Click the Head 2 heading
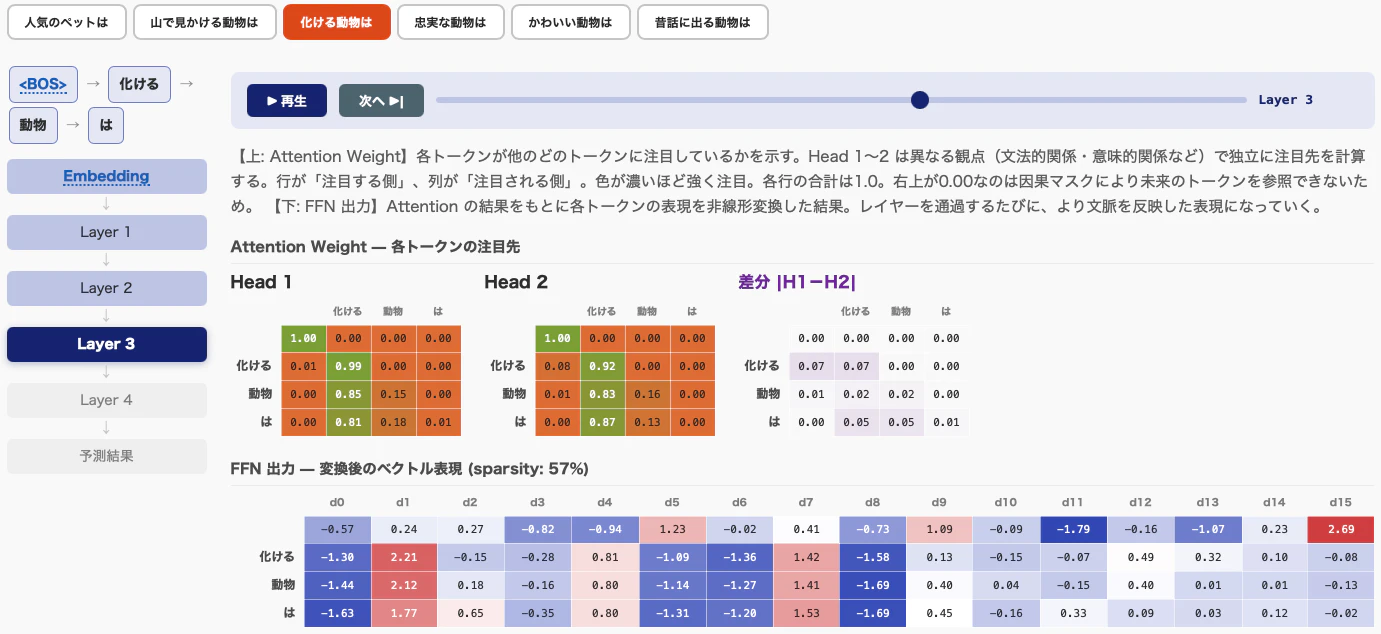Screen dimensions: 1381x634 [516, 282]
